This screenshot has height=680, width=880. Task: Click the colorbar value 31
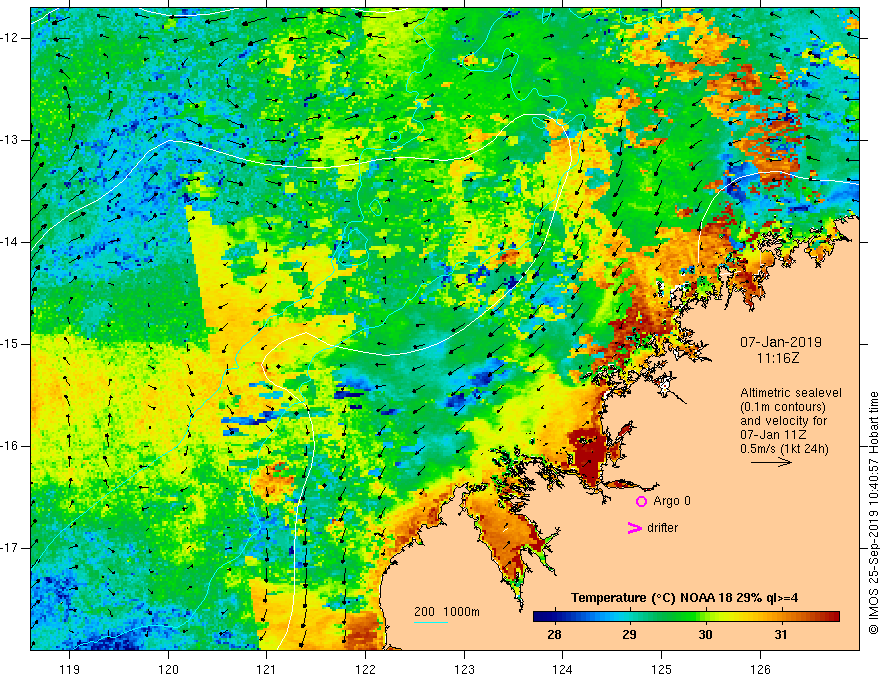[781, 635]
